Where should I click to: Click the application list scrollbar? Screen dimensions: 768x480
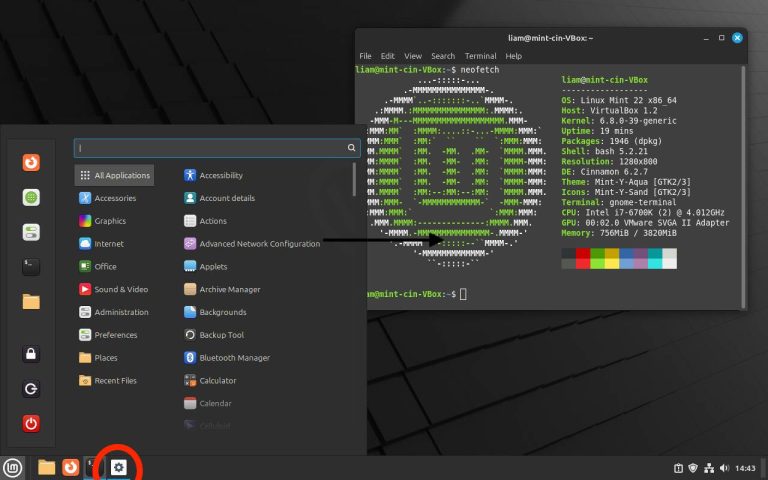(354, 179)
